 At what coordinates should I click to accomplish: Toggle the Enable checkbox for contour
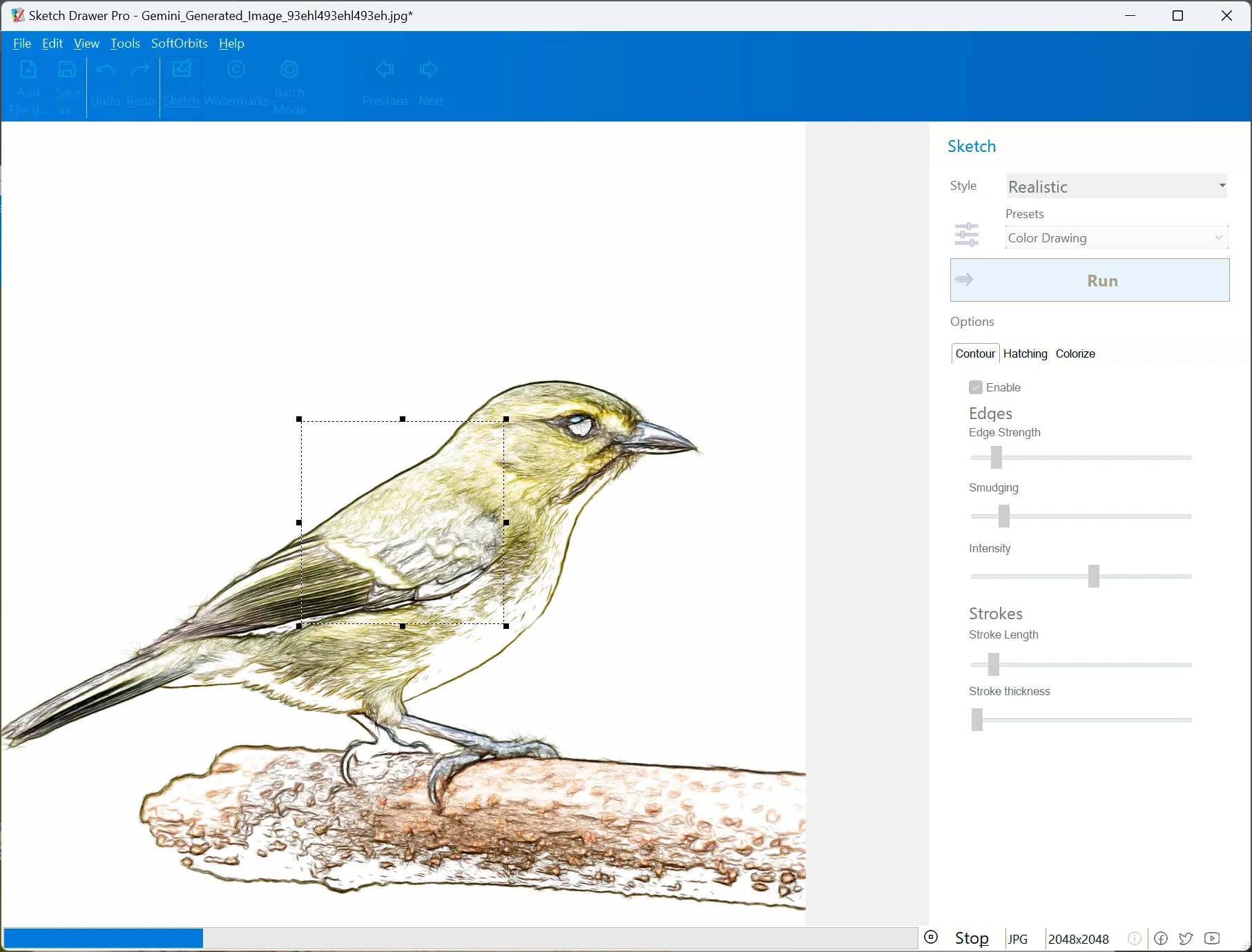(x=976, y=387)
